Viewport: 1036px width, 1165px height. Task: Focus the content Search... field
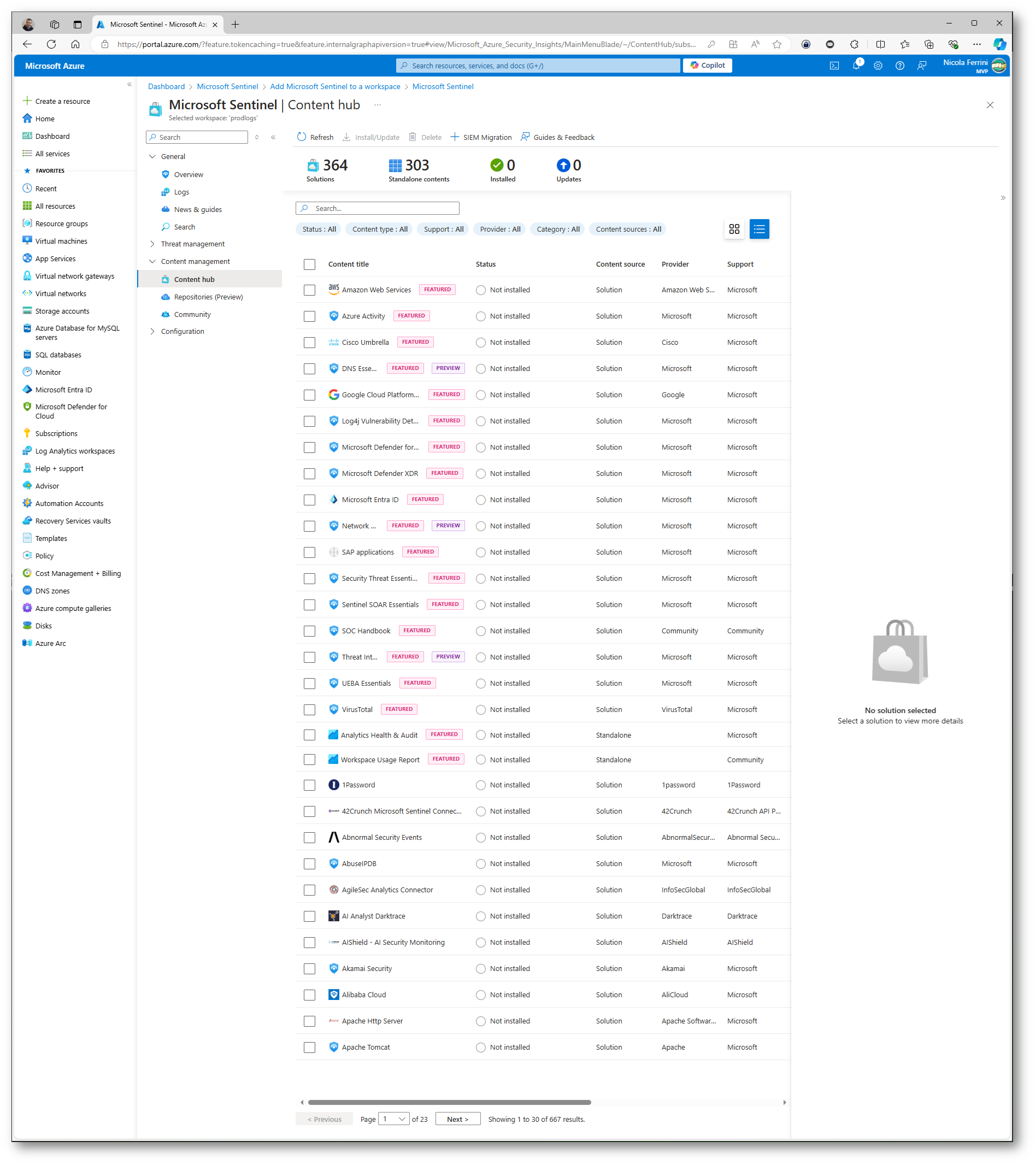point(377,208)
